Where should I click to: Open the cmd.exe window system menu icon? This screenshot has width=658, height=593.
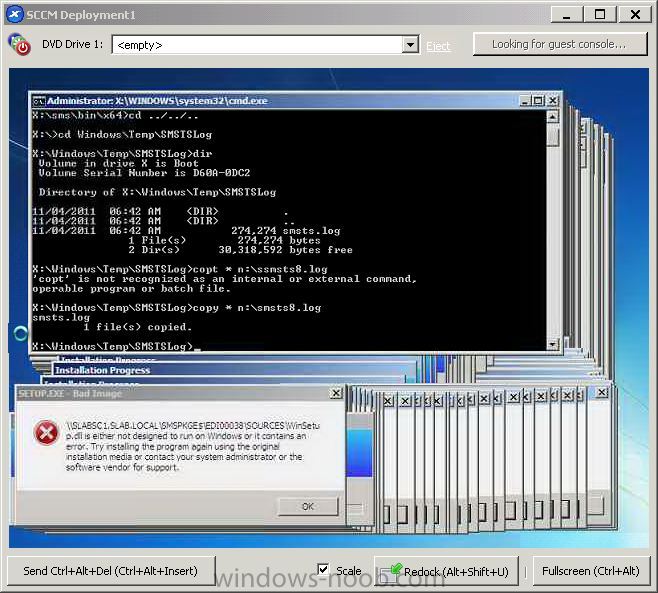[x=39, y=101]
